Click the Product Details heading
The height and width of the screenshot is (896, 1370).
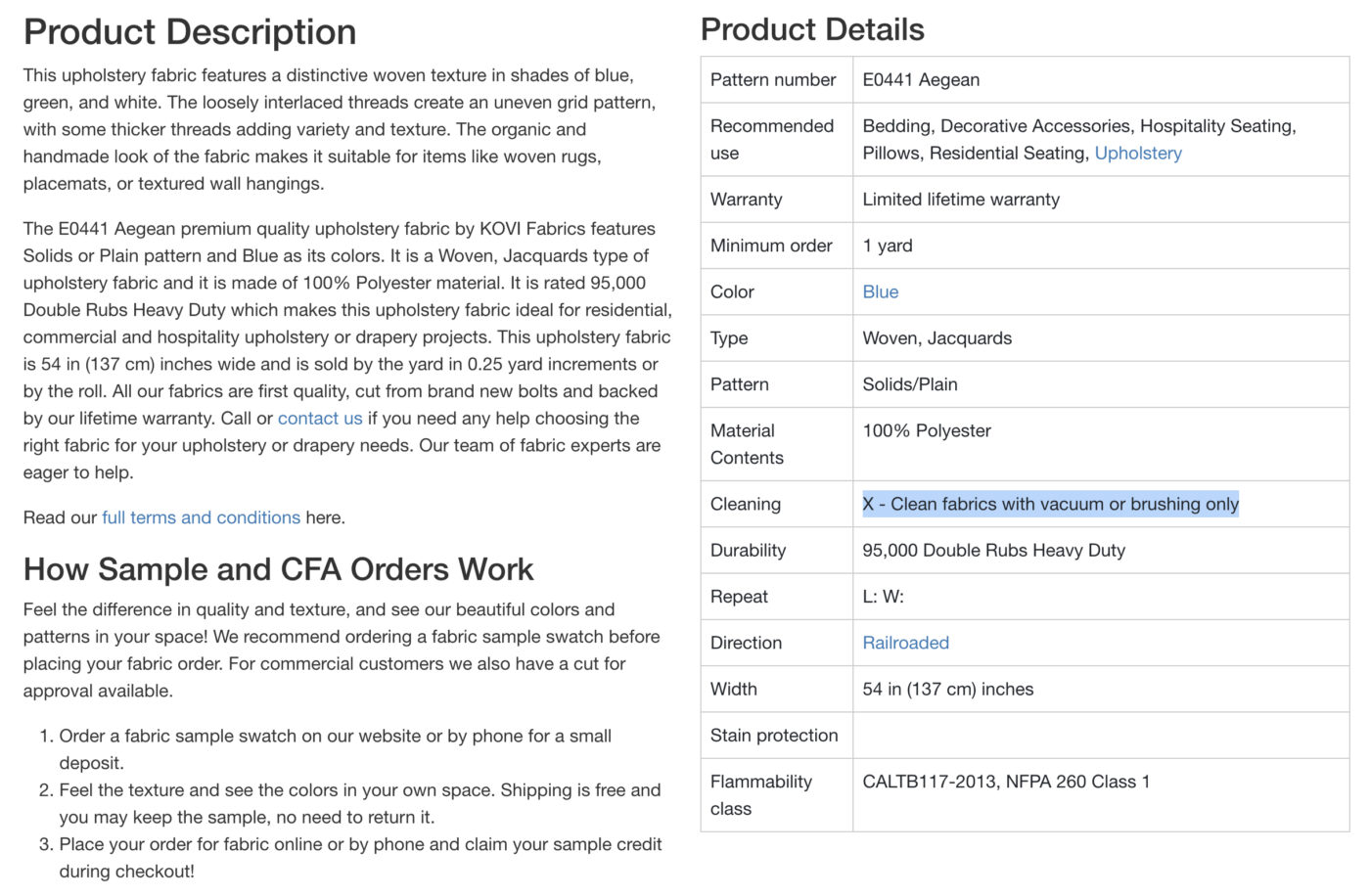tap(812, 29)
